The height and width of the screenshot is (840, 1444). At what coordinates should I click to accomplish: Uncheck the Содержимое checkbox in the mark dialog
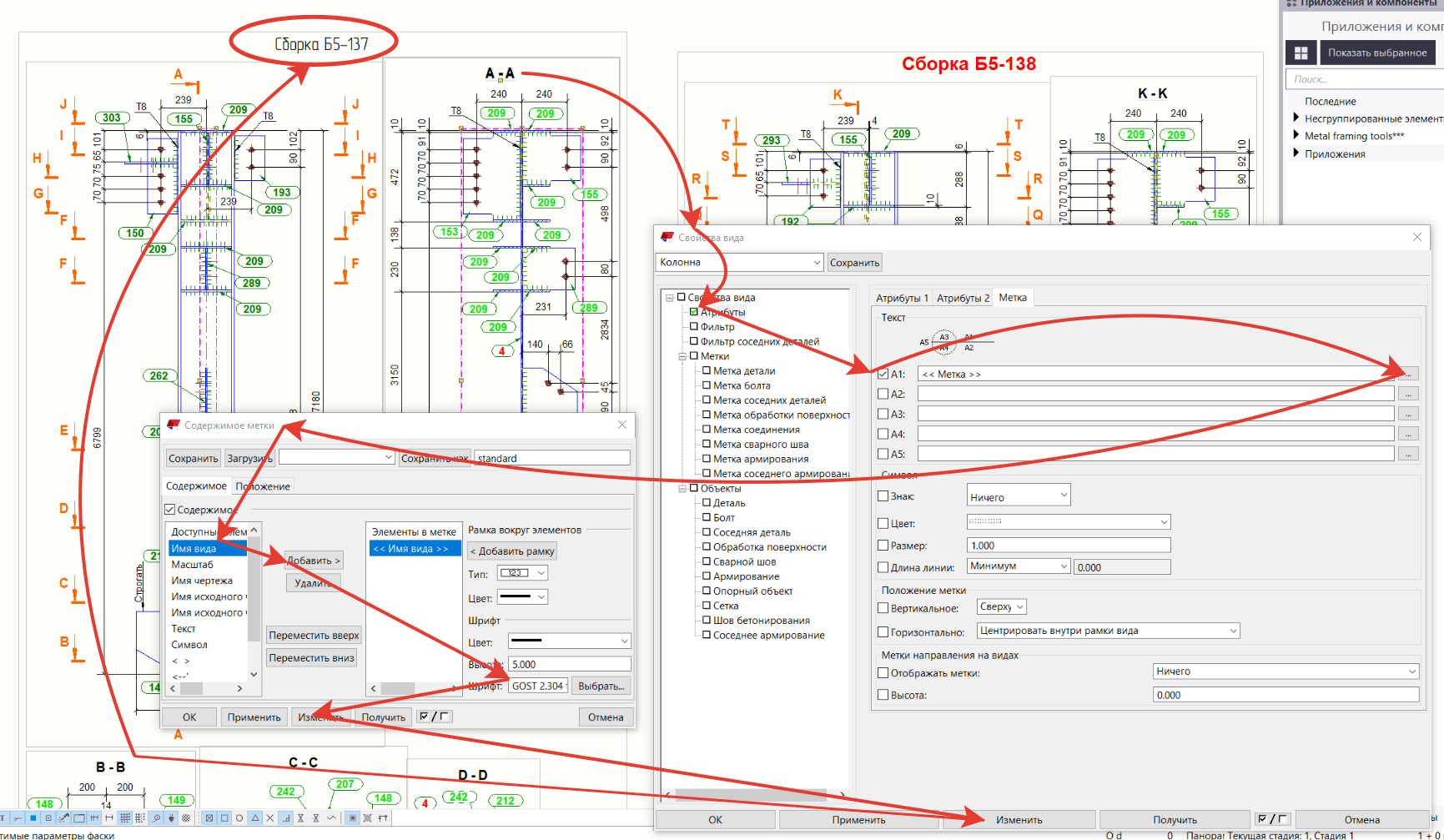pyautogui.click(x=170, y=510)
